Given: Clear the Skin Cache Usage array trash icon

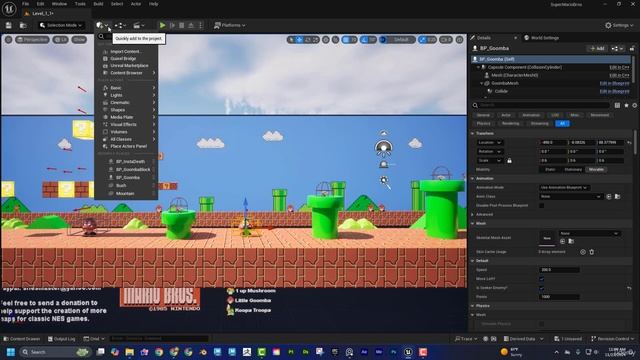Looking at the screenshot, I should [592, 252].
